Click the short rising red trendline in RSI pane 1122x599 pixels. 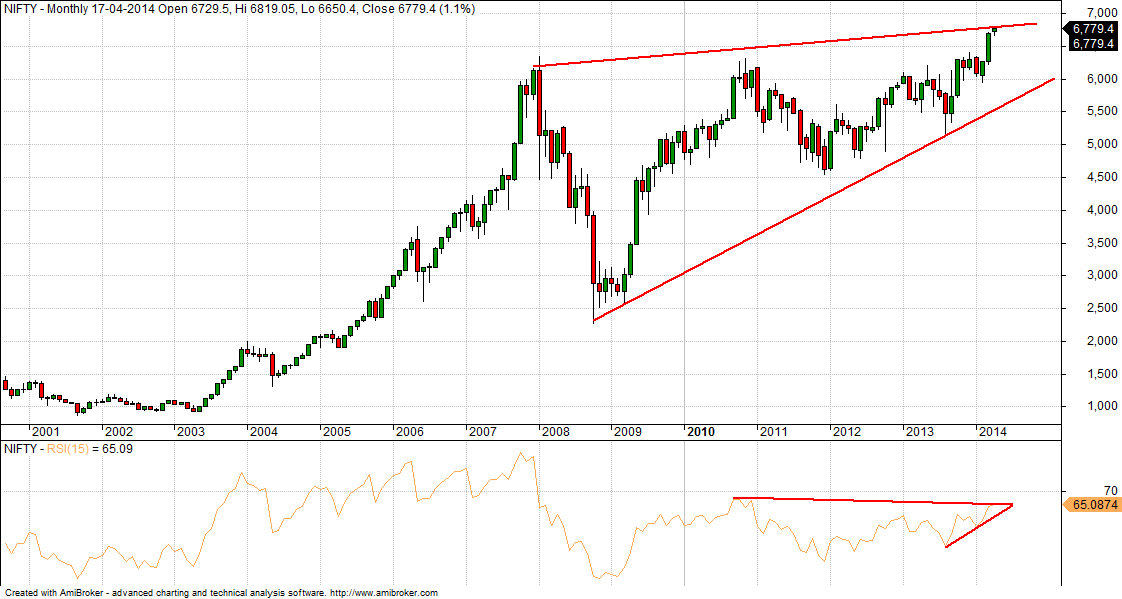978,526
